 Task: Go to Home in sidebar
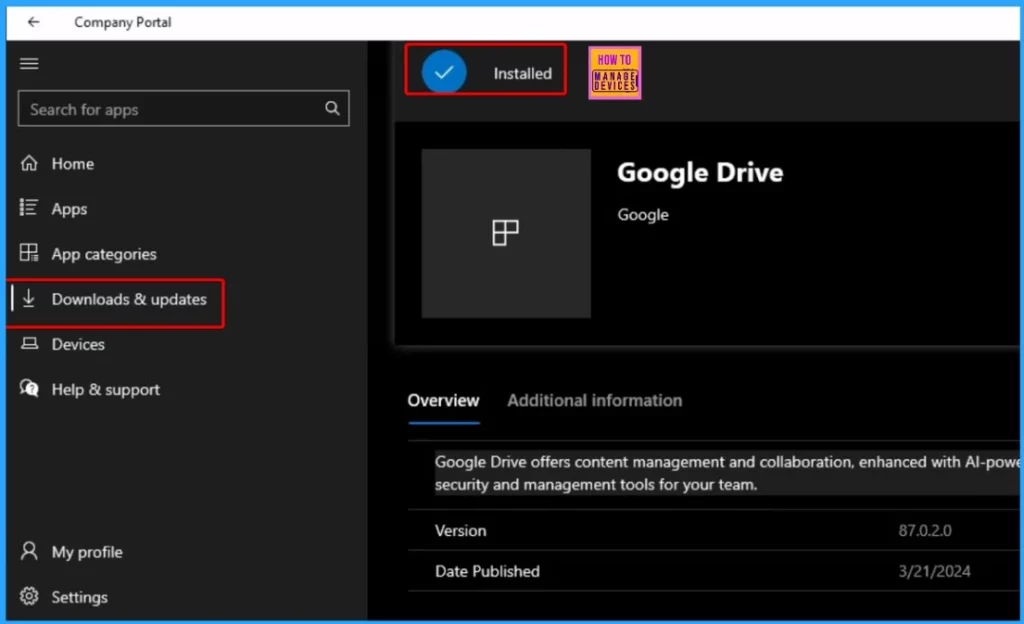pos(72,164)
